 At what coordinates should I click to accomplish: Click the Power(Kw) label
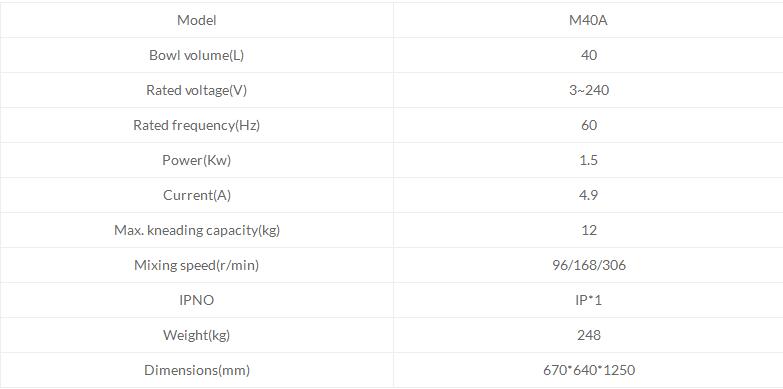coord(197,160)
